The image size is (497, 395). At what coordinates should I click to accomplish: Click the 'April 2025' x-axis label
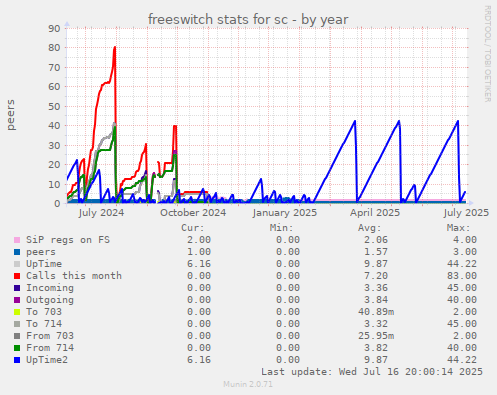375,213
